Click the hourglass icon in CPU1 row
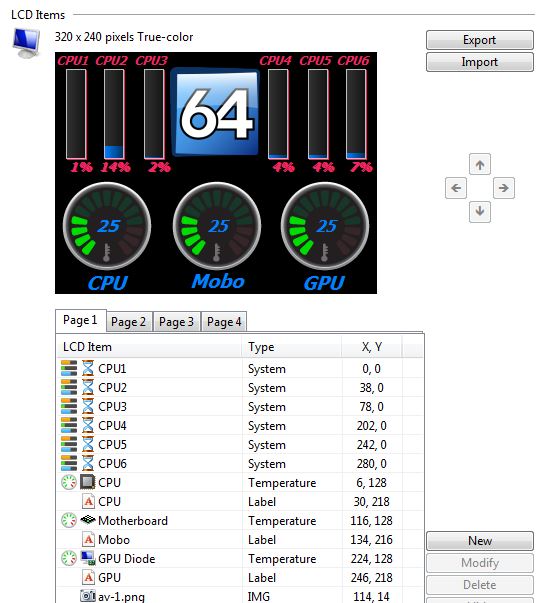The height and width of the screenshot is (603, 548). (88, 368)
